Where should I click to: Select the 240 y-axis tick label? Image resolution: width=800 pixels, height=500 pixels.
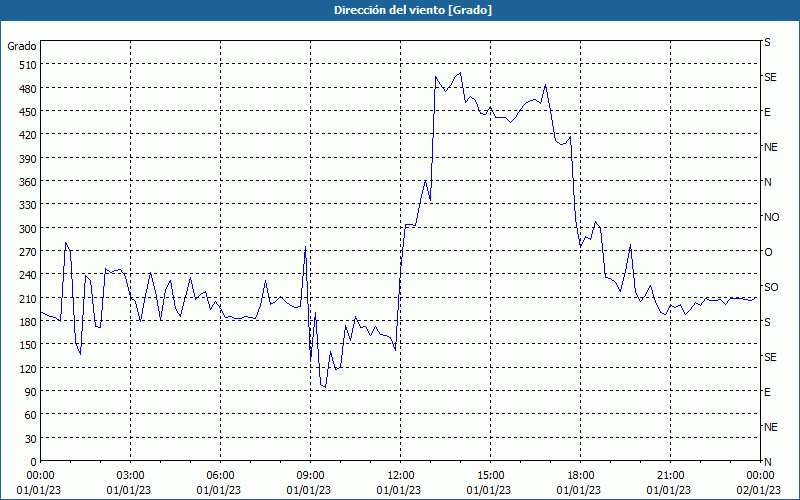[x=28, y=275]
